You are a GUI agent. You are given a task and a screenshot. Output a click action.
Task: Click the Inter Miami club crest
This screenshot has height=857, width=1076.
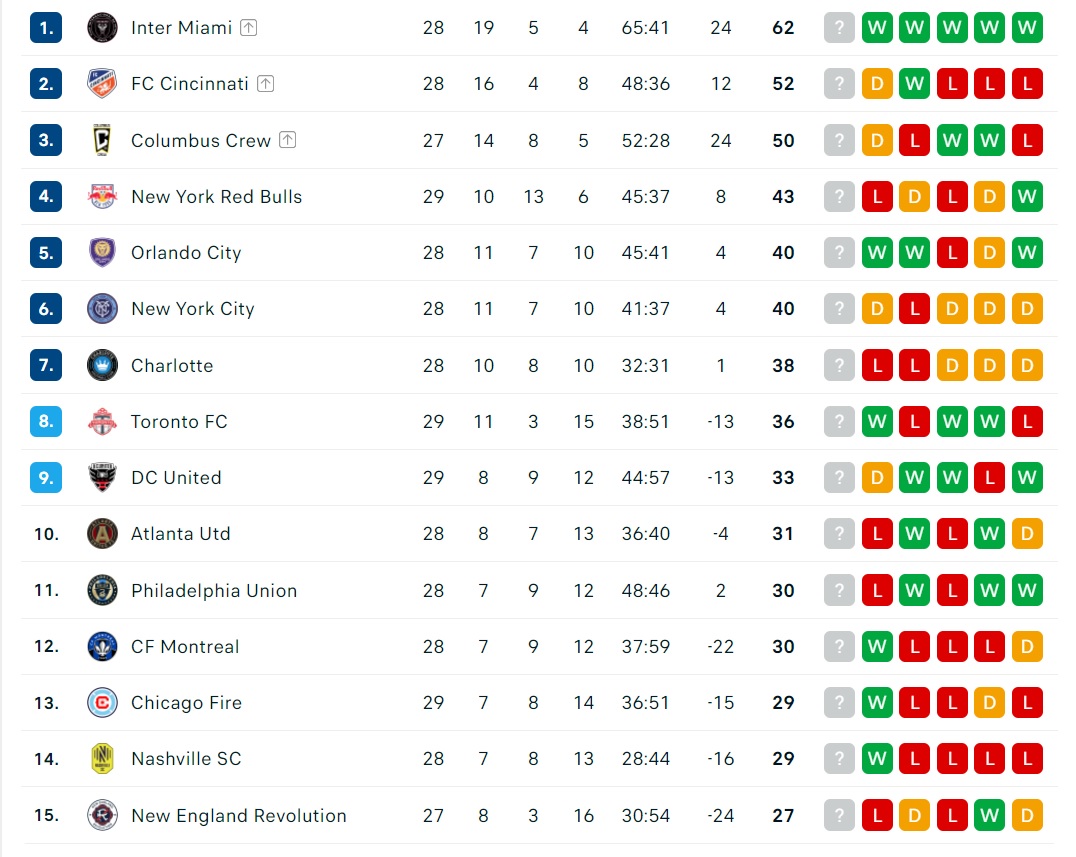tap(102, 27)
